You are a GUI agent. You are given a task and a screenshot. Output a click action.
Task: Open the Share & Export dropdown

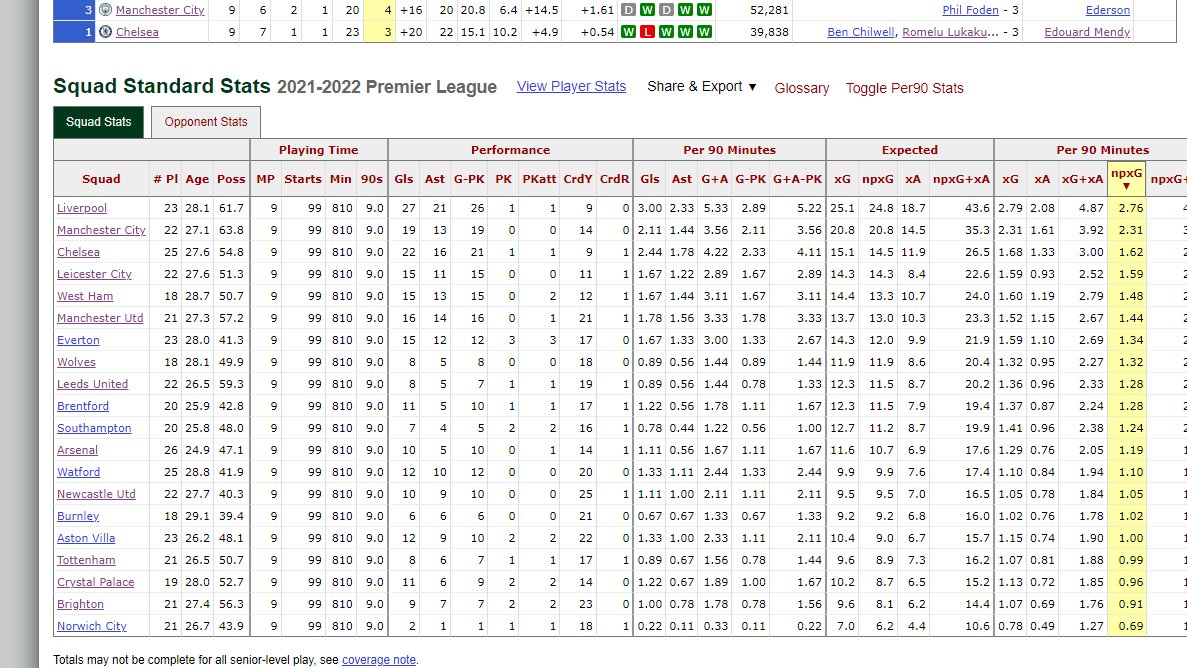pyautogui.click(x=702, y=86)
